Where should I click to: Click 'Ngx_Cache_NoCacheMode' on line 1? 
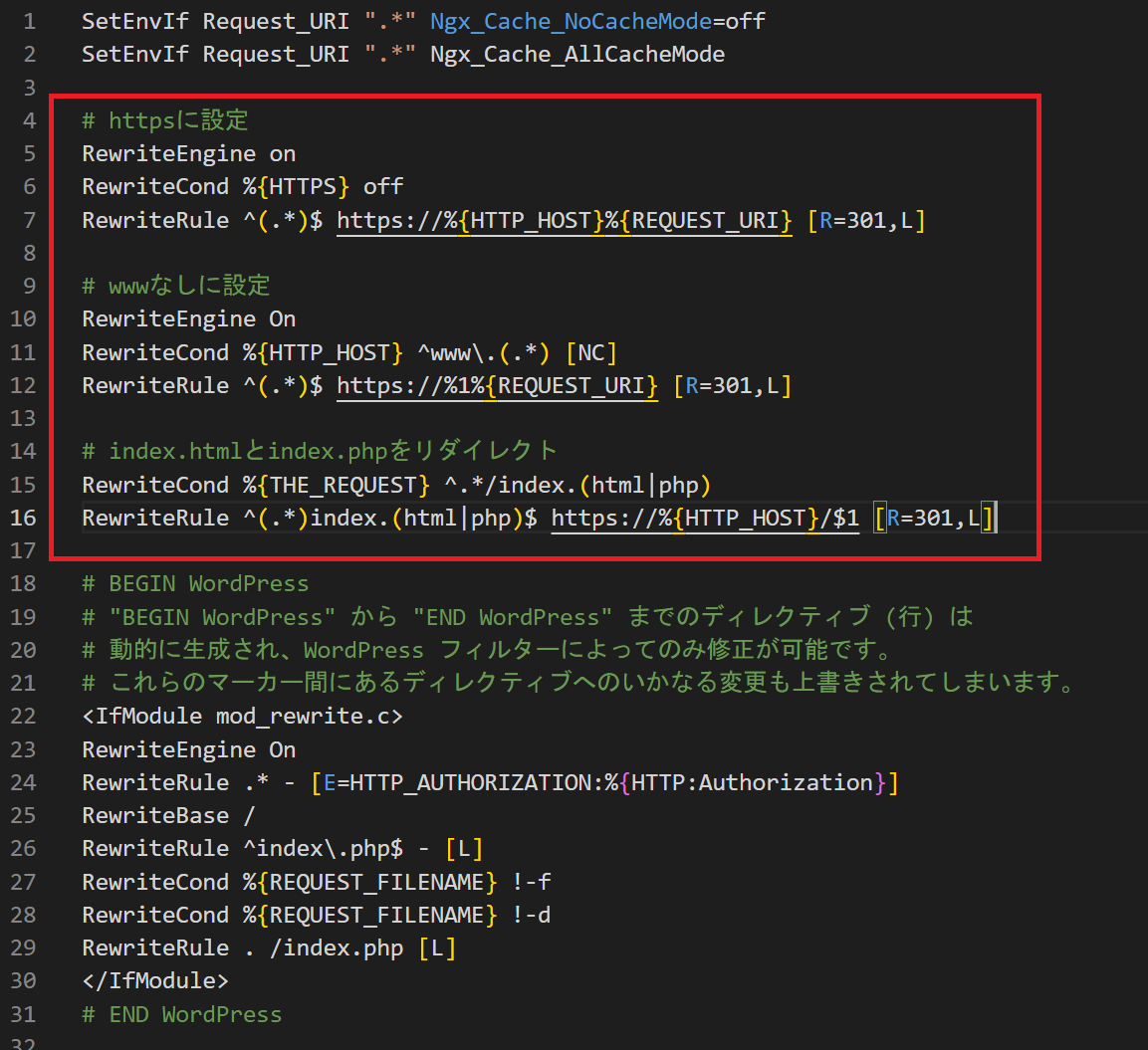pos(572,22)
